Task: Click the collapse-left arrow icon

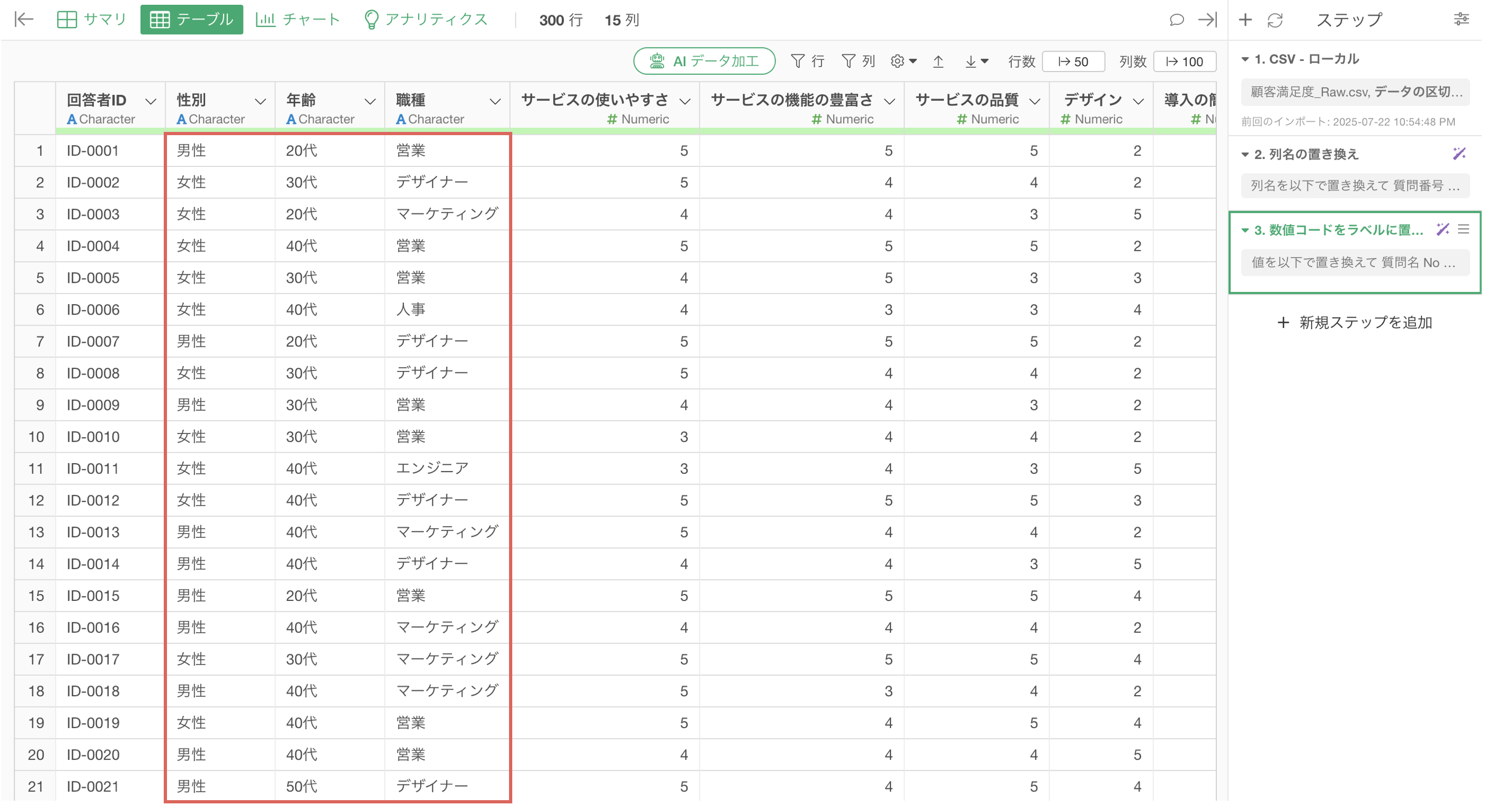Action: (x=24, y=20)
